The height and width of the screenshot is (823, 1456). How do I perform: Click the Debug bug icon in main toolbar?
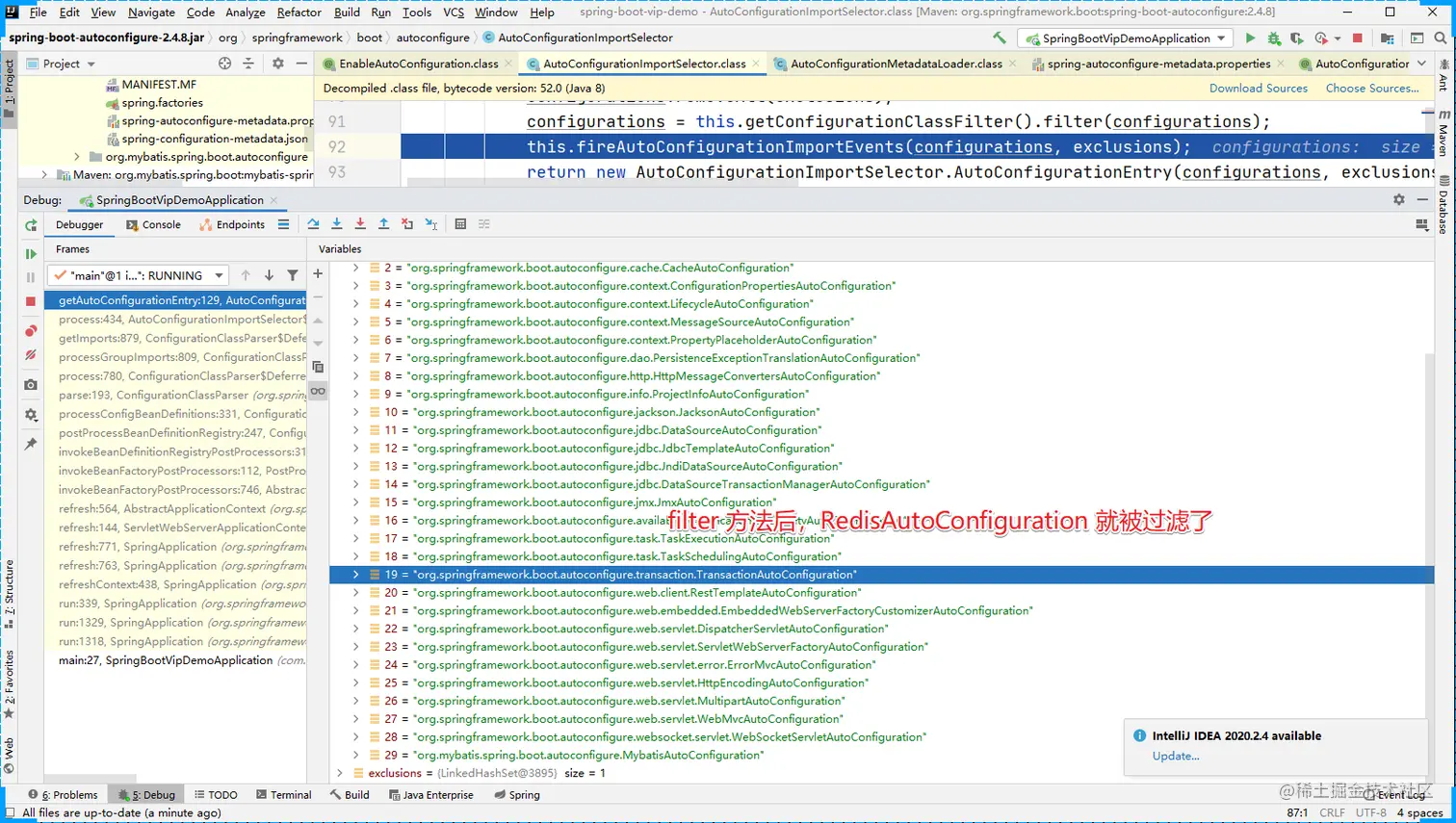point(1274,38)
